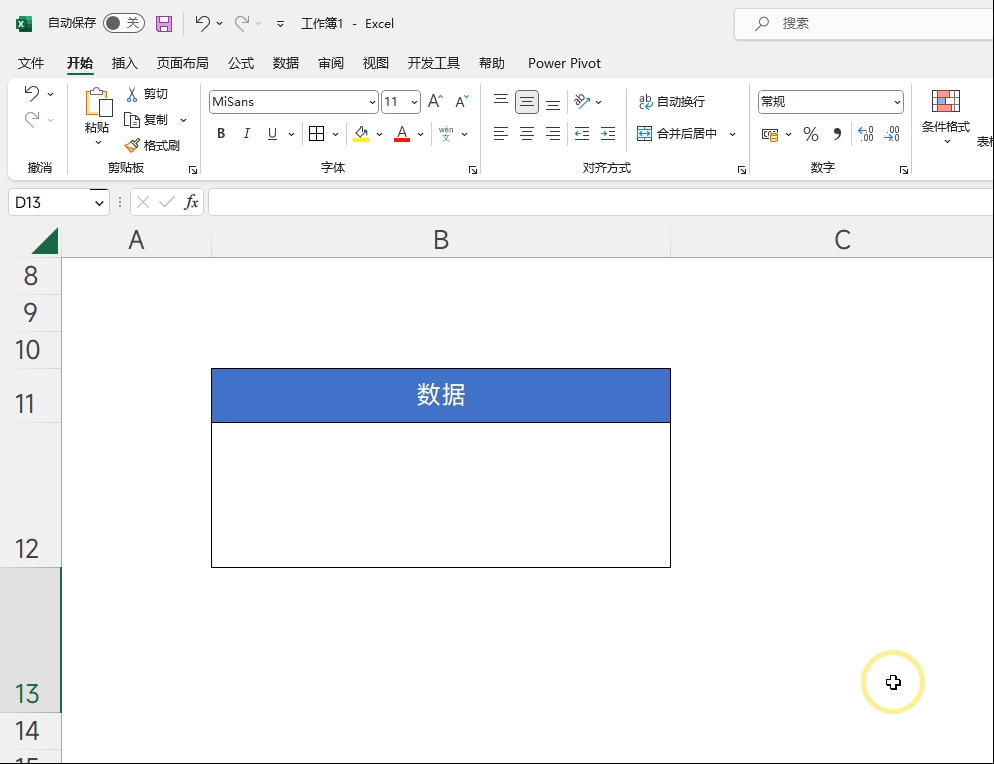The height and width of the screenshot is (764, 994).
Task: Click the Copy (复制) button
Action: (146, 120)
